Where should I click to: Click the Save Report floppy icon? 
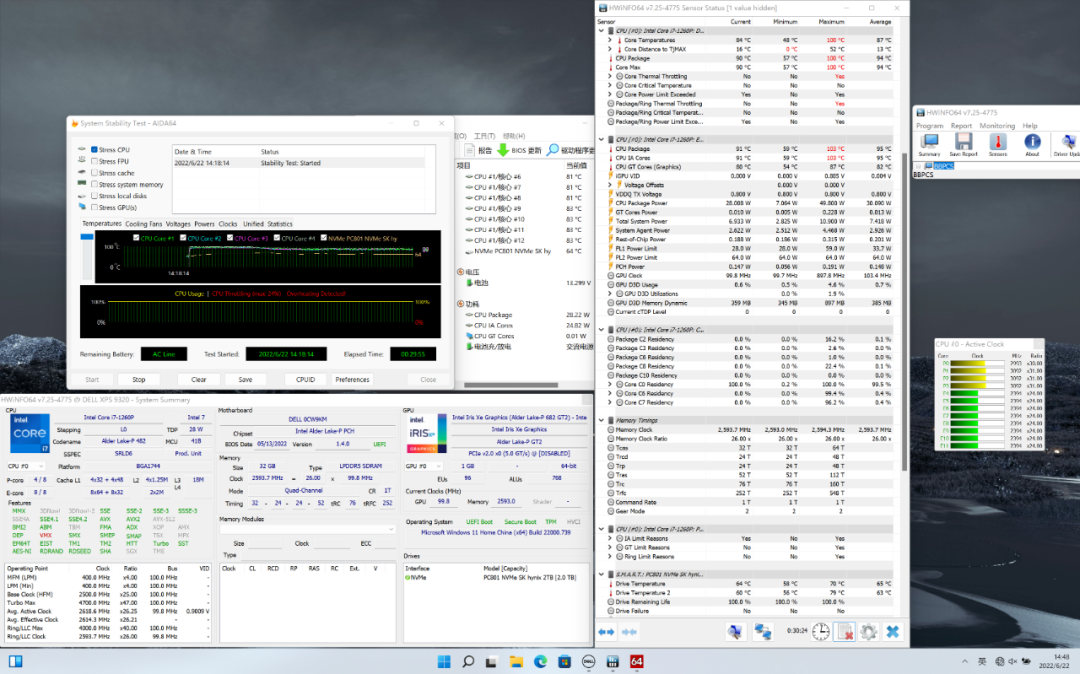[963, 143]
